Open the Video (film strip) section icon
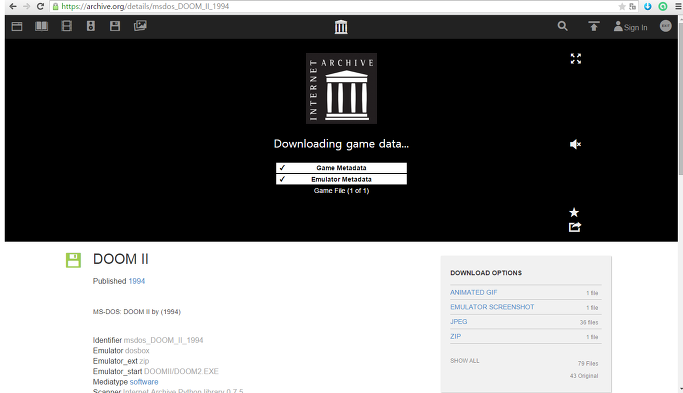Image resolution: width=683 pixels, height=393 pixels. point(67,26)
